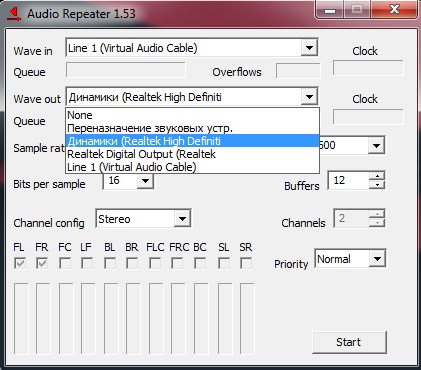Expand the dropdown right of Sample rate

[x=376, y=145]
